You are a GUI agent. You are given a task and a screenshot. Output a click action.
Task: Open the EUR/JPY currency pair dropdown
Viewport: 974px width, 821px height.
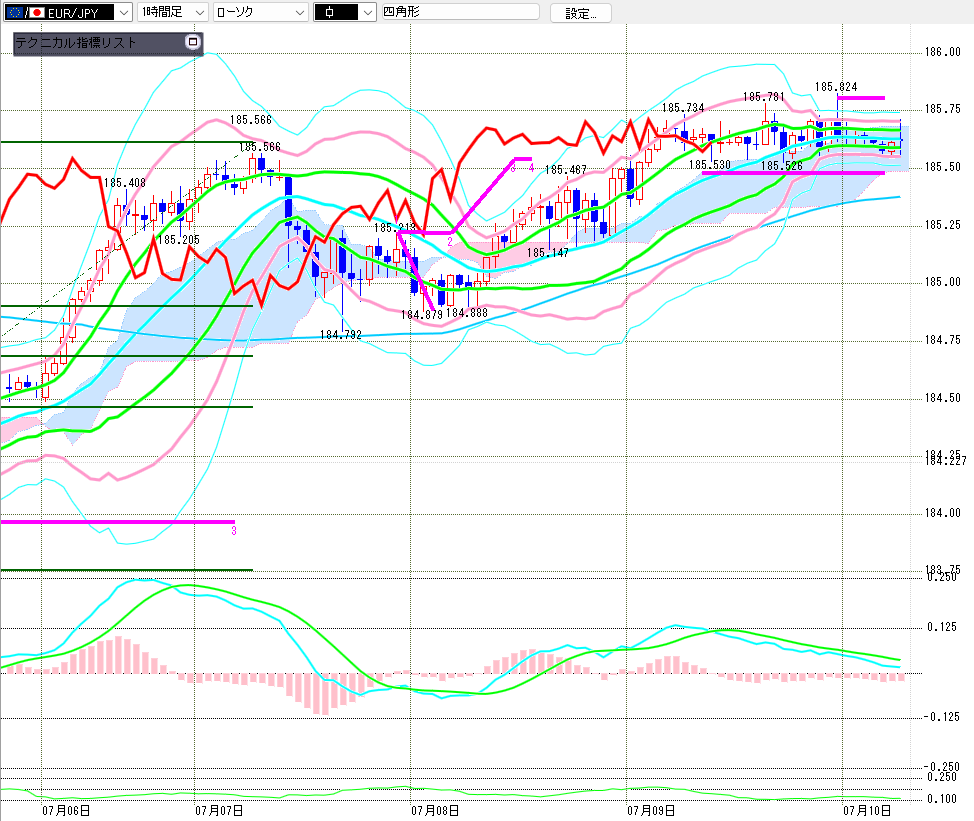[x=68, y=12]
